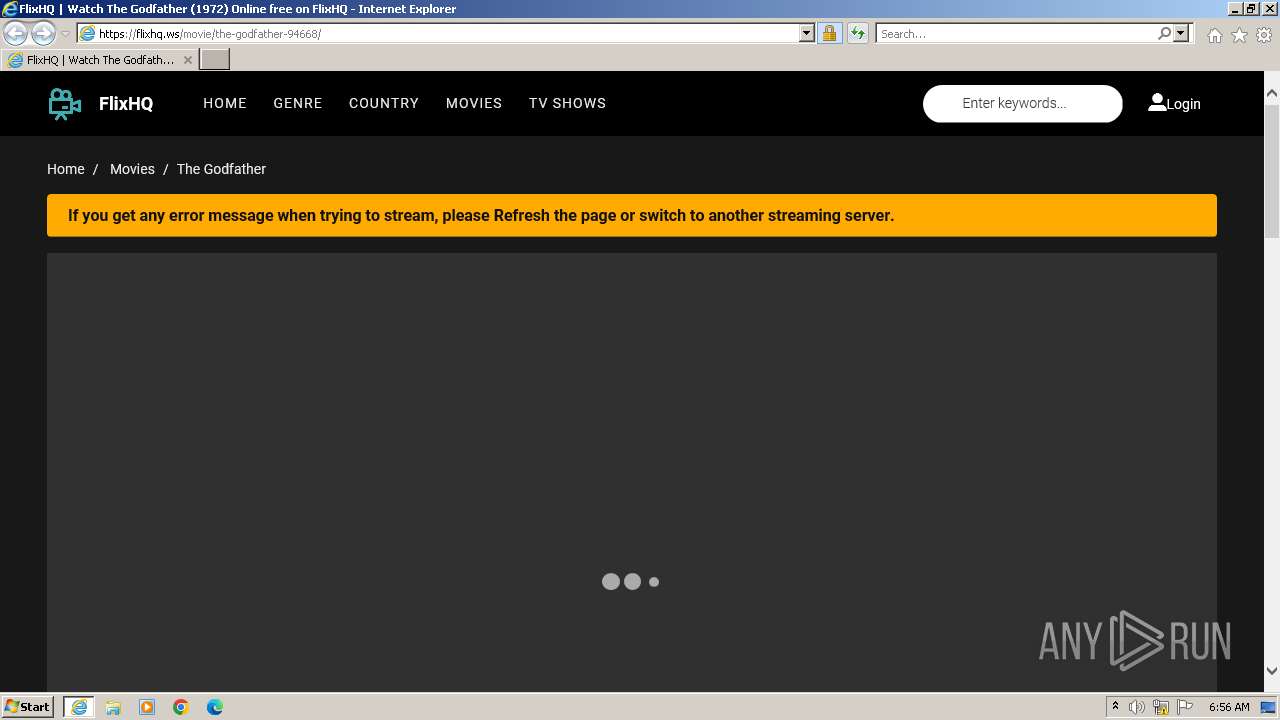This screenshot has height=720, width=1280.
Task: Click the magnifier search icon
Action: (x=1164, y=33)
